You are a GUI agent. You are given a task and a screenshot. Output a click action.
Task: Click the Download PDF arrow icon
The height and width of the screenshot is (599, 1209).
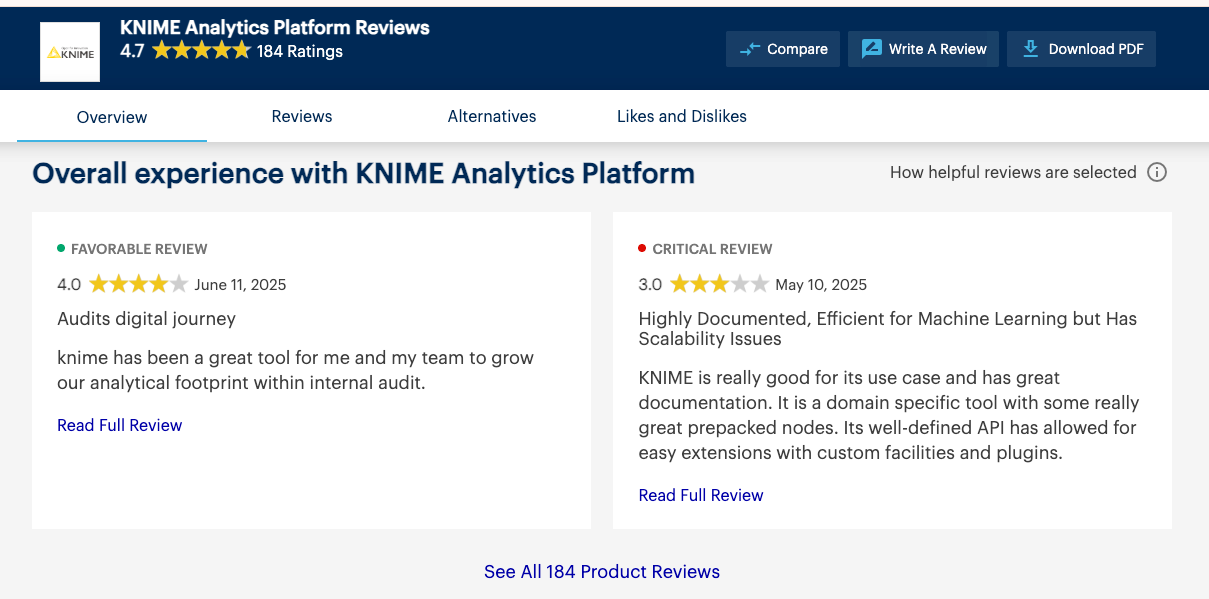[1030, 49]
